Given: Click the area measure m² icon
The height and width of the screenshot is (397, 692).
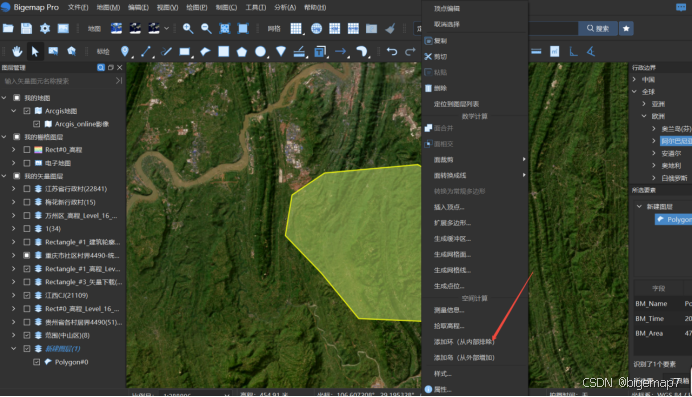Looking at the screenshot, I should [x=555, y=52].
